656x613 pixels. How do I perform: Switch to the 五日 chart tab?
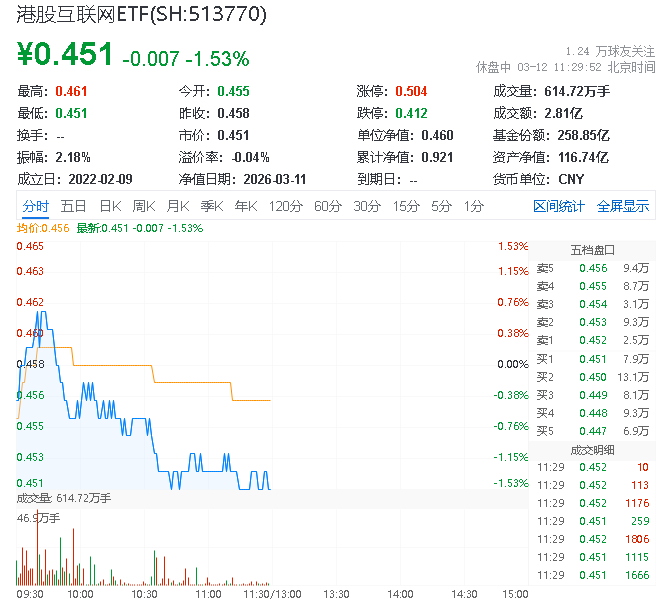click(73, 206)
